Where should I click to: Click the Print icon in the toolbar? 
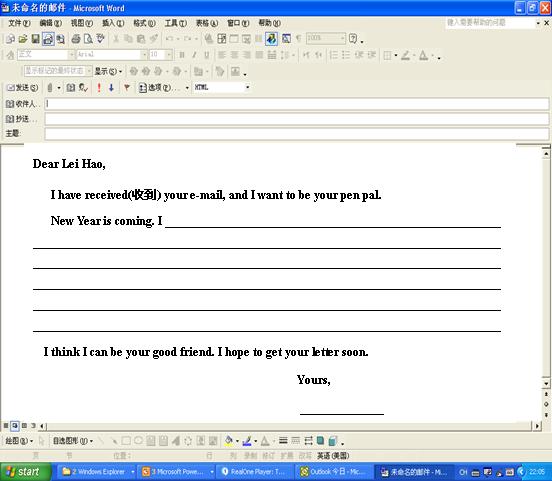(x=76, y=39)
